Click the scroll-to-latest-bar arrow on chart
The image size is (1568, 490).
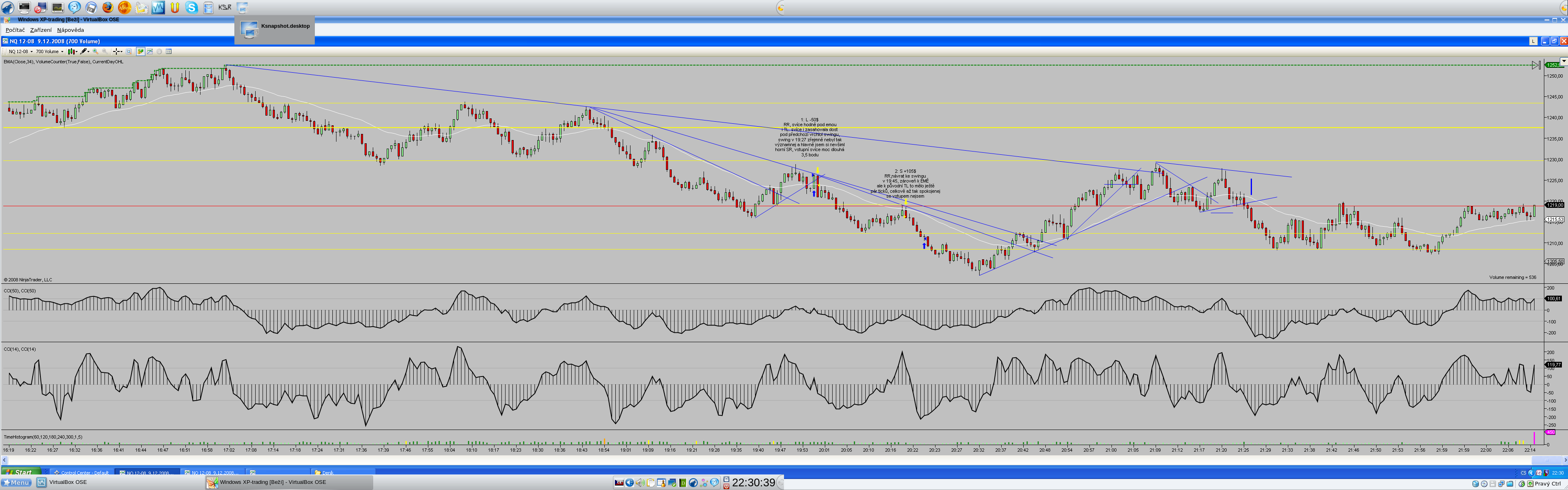[1536, 65]
